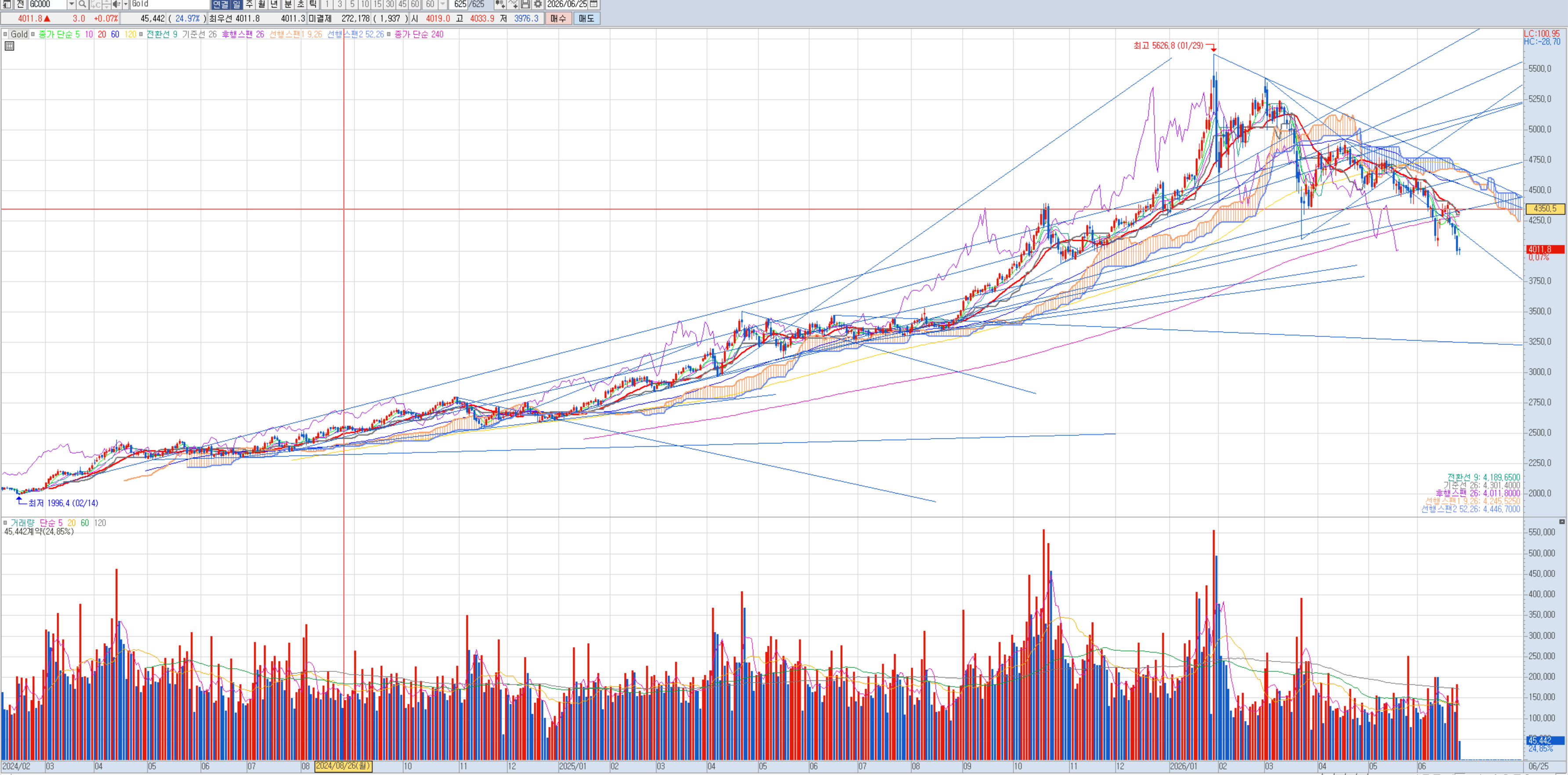This screenshot has width=1568, height=775.
Task: Click the 45,442계약(24.85%) volume text
Action: (x=39, y=531)
